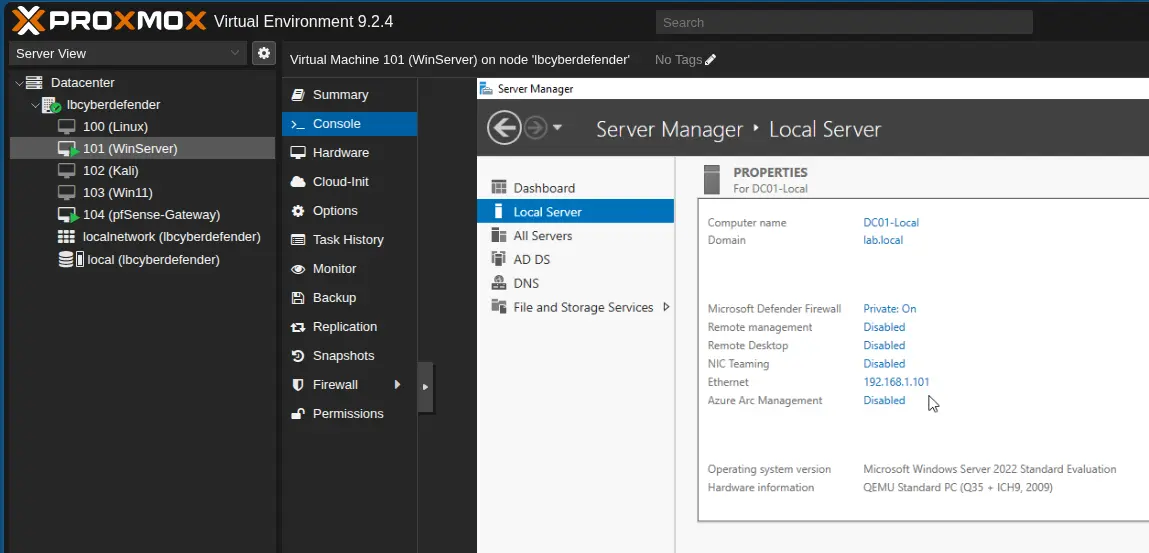Edit tags with the pencil icon

coord(710,60)
